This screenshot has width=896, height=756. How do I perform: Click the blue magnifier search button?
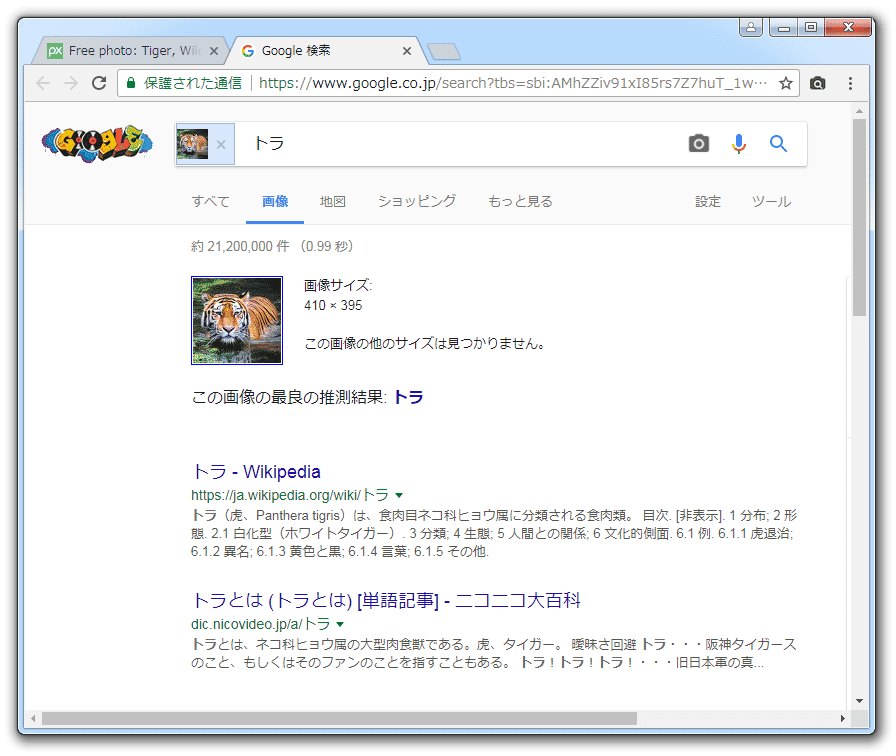[778, 143]
